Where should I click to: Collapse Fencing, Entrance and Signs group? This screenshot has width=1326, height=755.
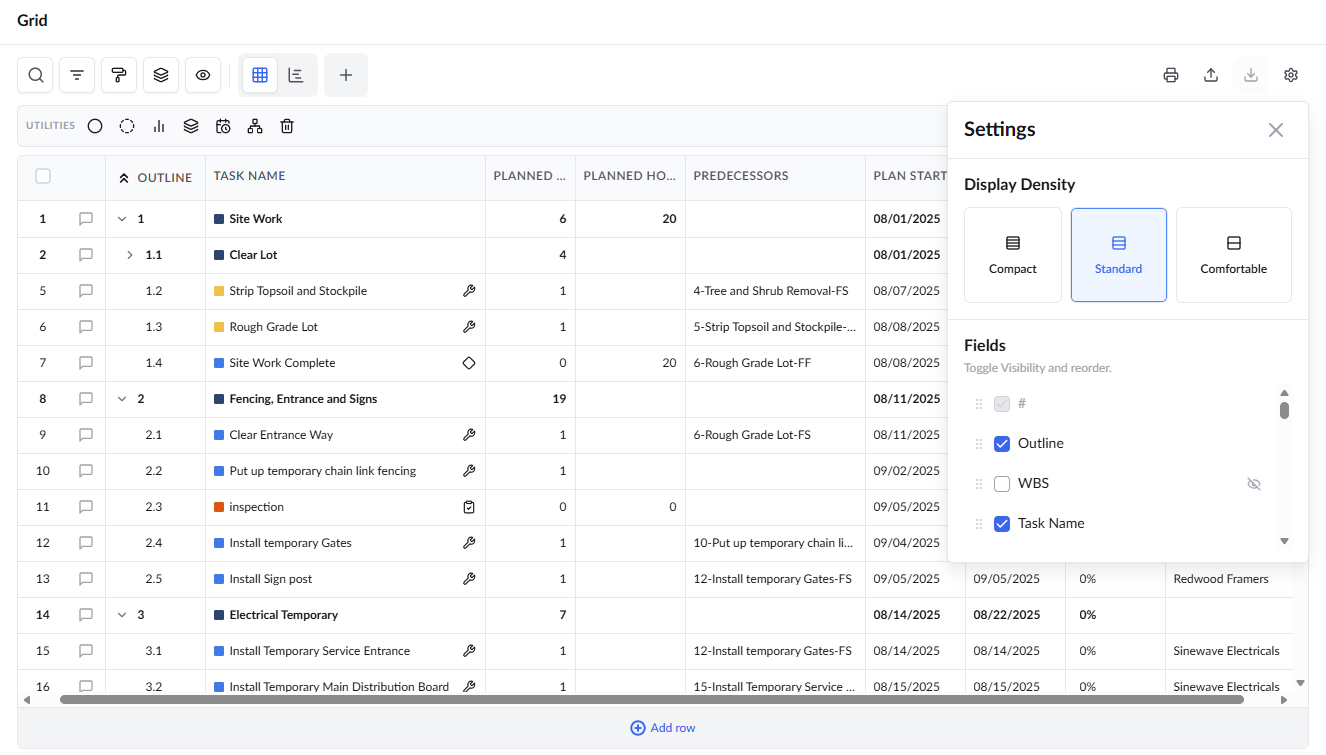pos(122,399)
